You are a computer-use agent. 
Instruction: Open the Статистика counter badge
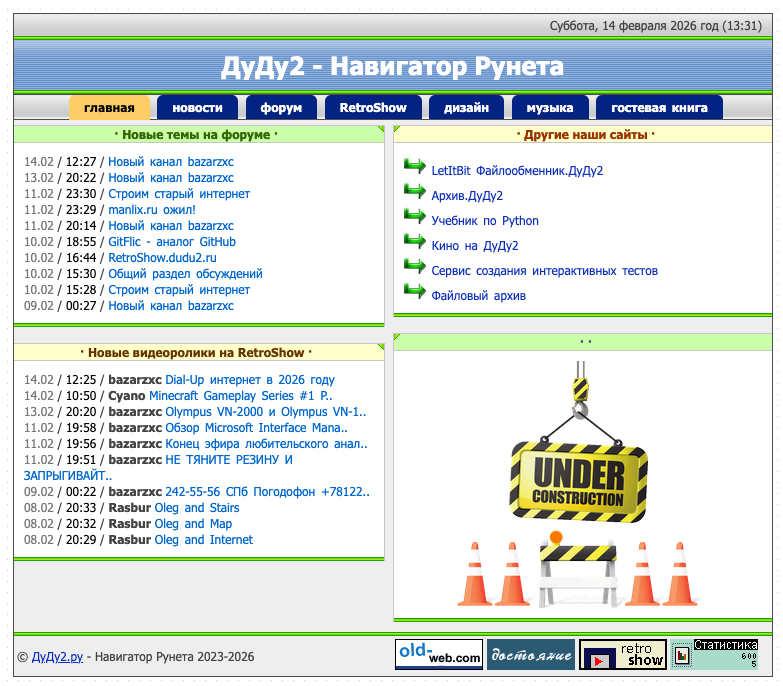tap(714, 655)
